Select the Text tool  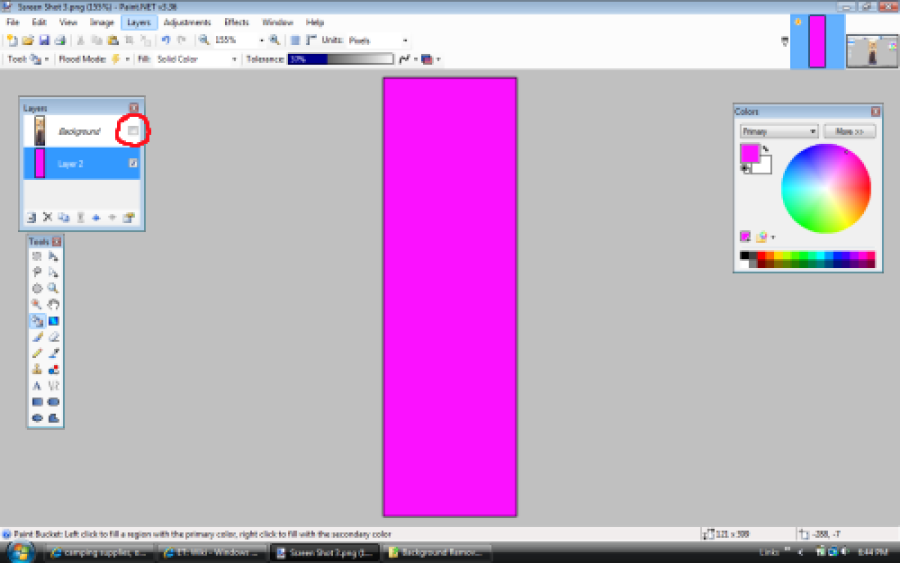click(37, 386)
